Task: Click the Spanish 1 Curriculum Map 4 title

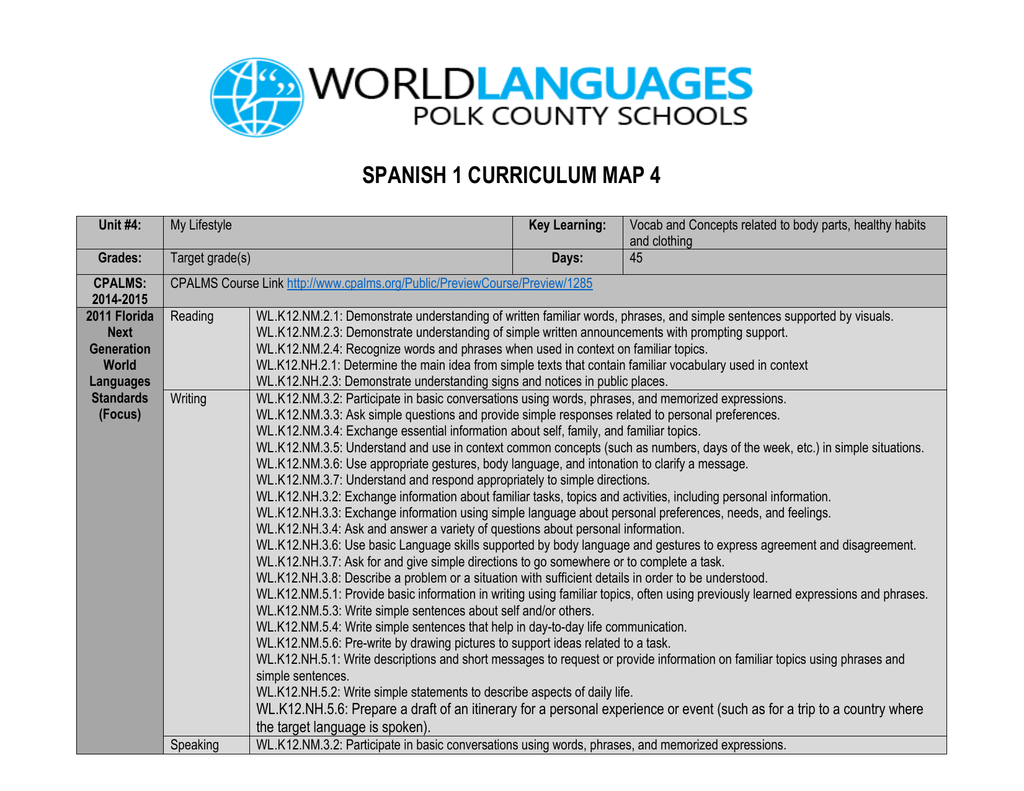Action: [511, 176]
